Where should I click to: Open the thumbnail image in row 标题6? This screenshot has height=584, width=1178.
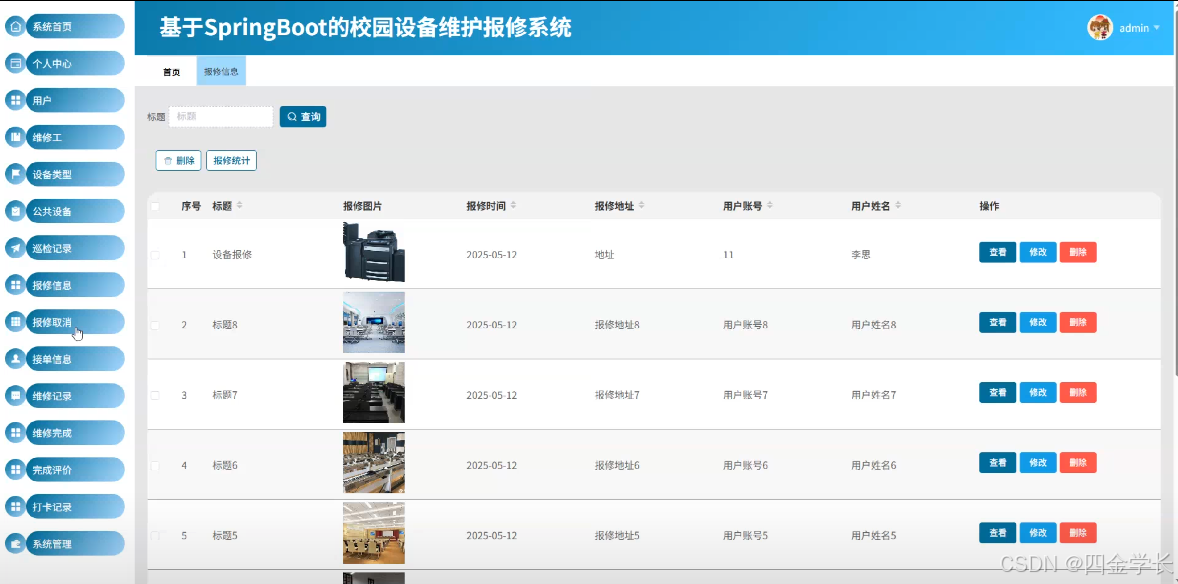pyautogui.click(x=374, y=462)
